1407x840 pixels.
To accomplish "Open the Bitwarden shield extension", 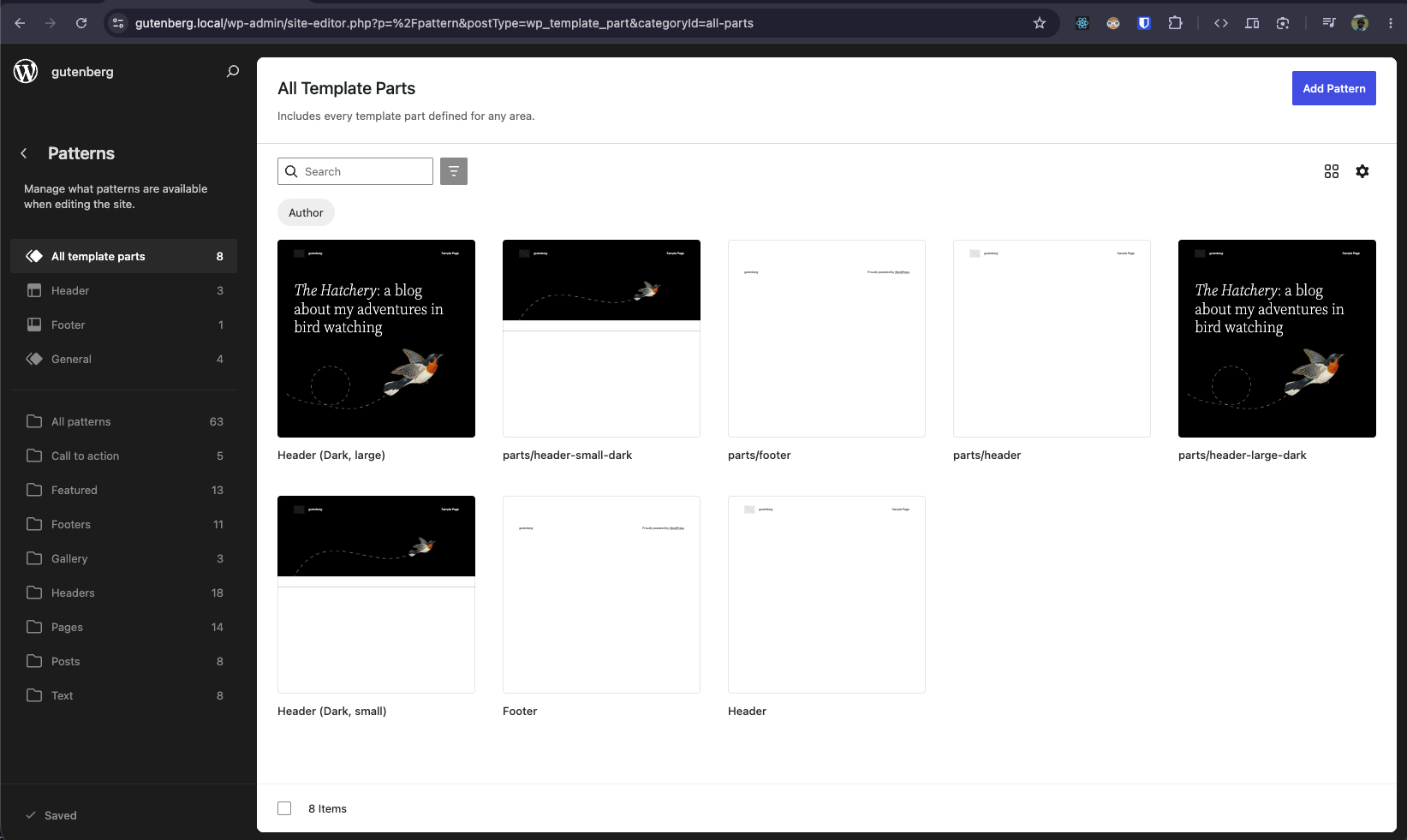I will (x=1144, y=23).
